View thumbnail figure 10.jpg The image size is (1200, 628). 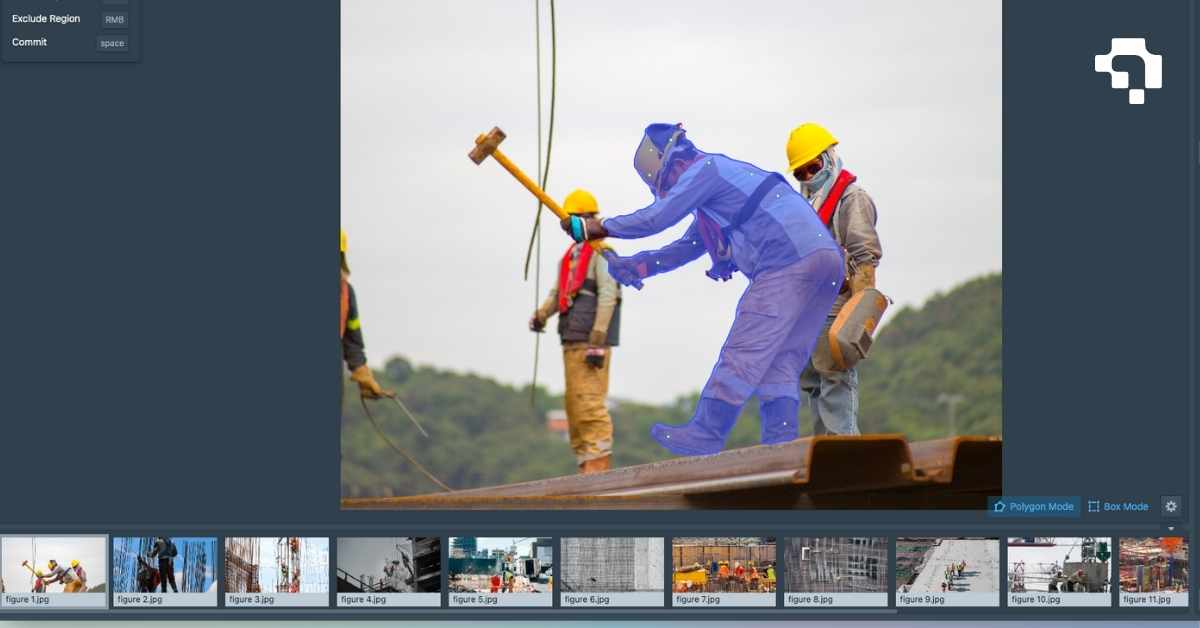click(x=1059, y=572)
